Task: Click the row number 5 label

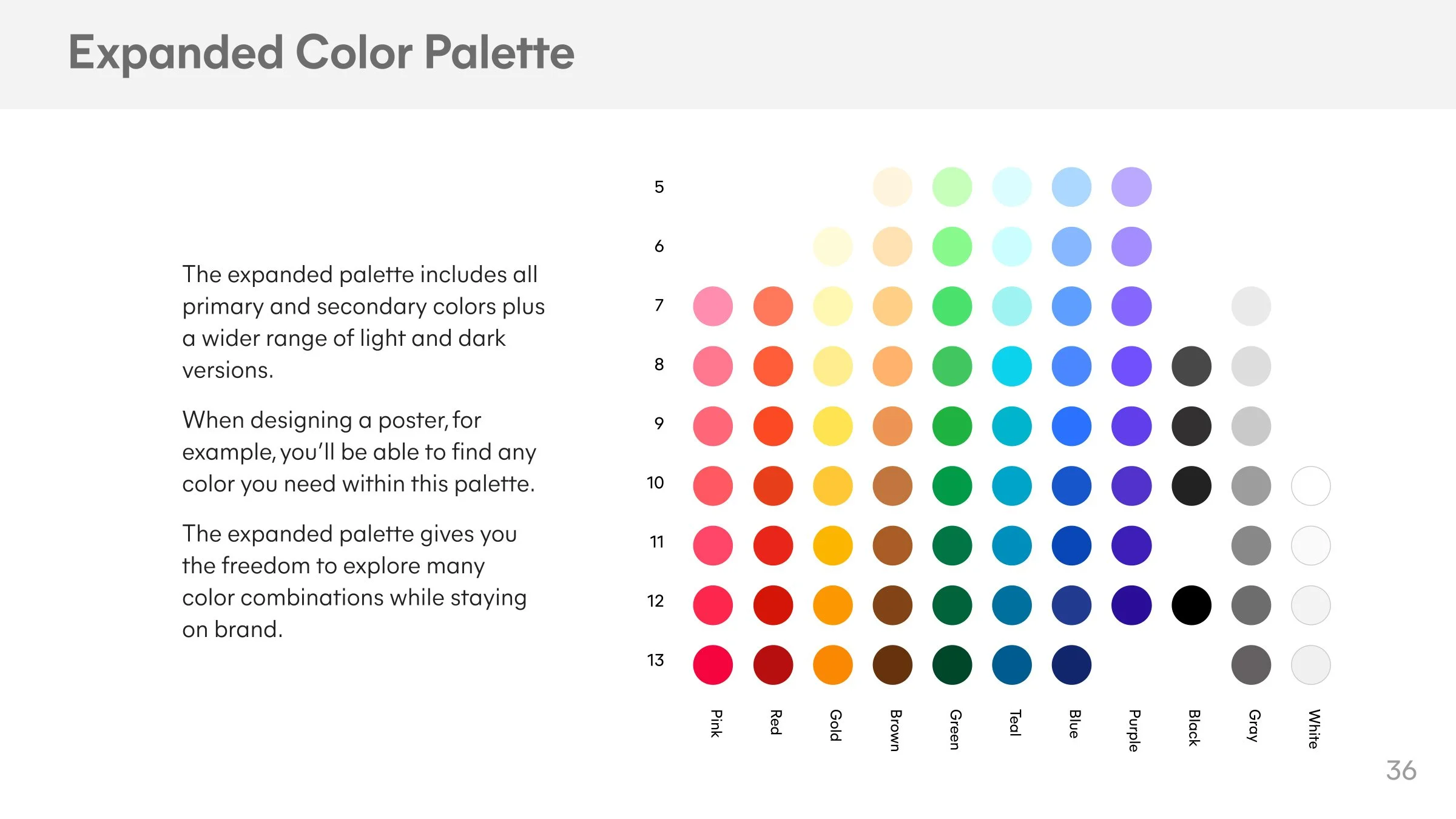Action: point(659,187)
